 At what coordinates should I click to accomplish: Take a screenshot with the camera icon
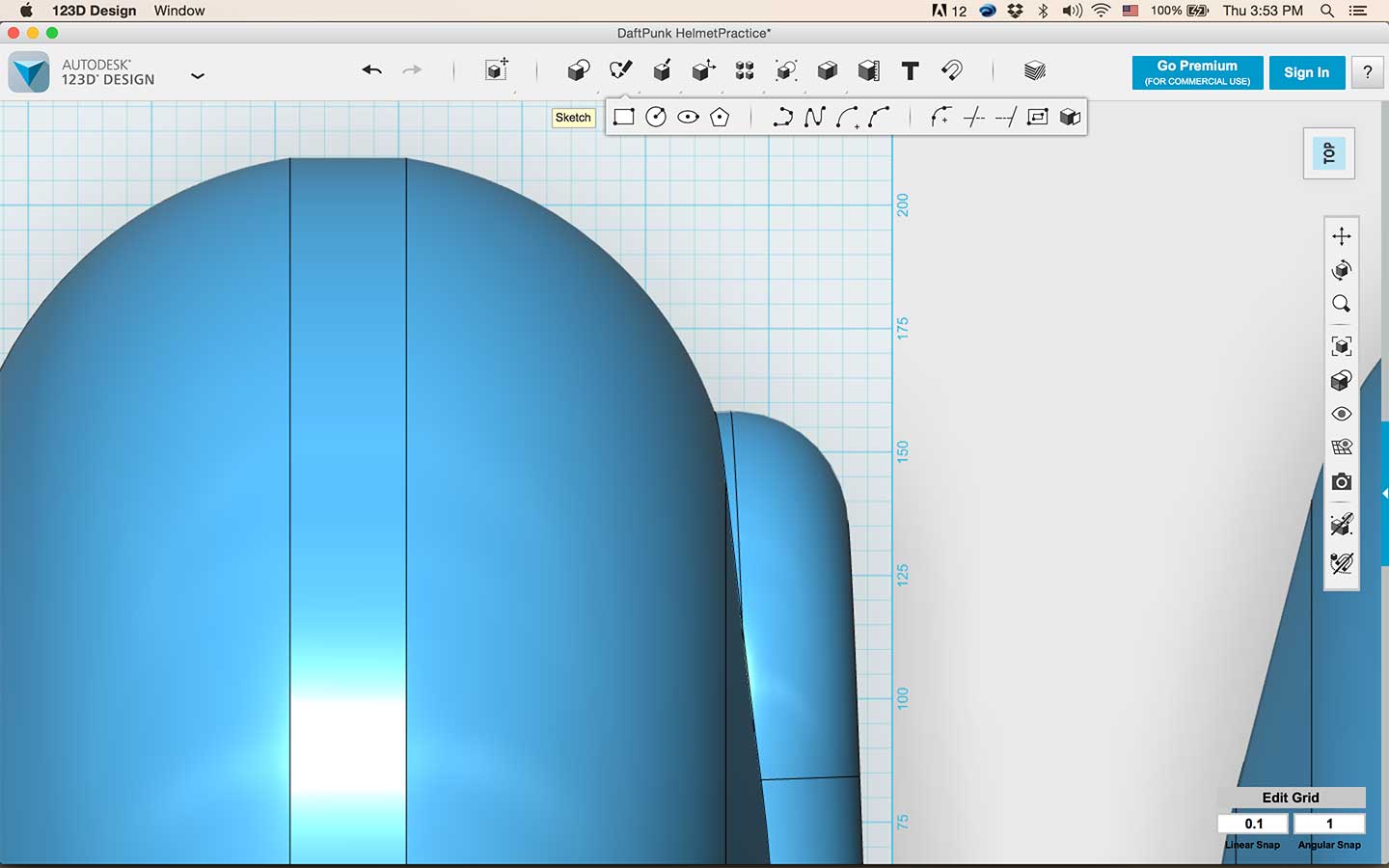1341,481
